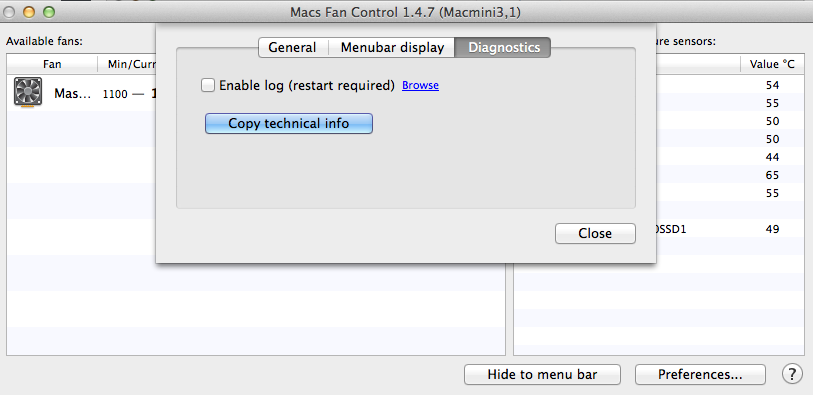Click the Value °C column header

pyautogui.click(x=772, y=64)
